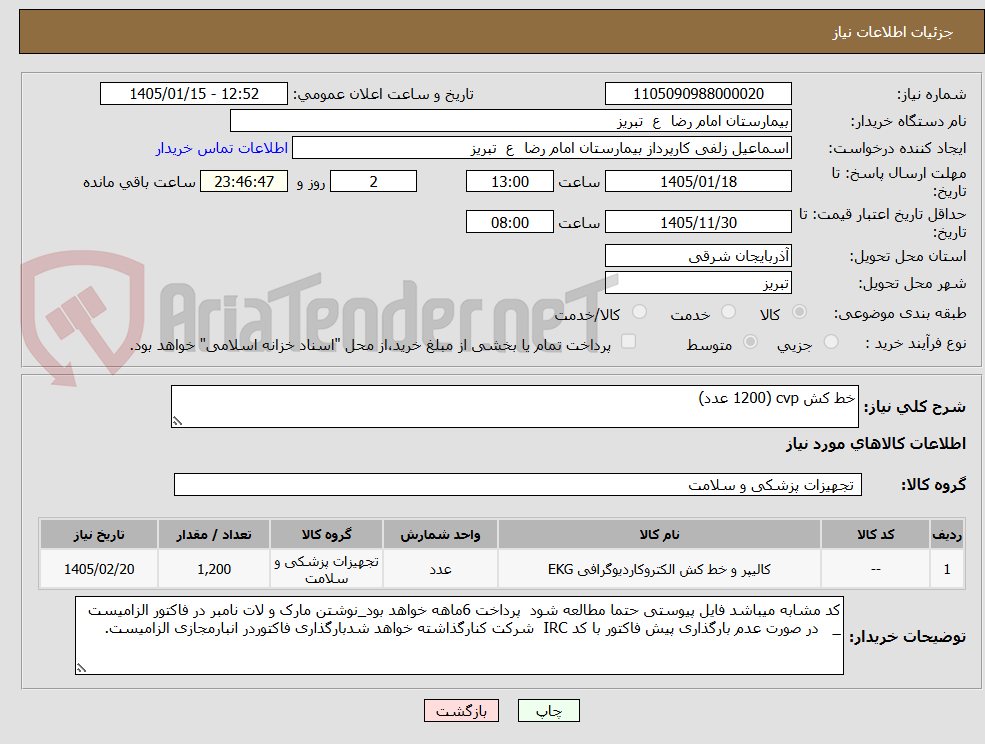Click the delivery city field تبریز
985x744 pixels.
point(698,283)
